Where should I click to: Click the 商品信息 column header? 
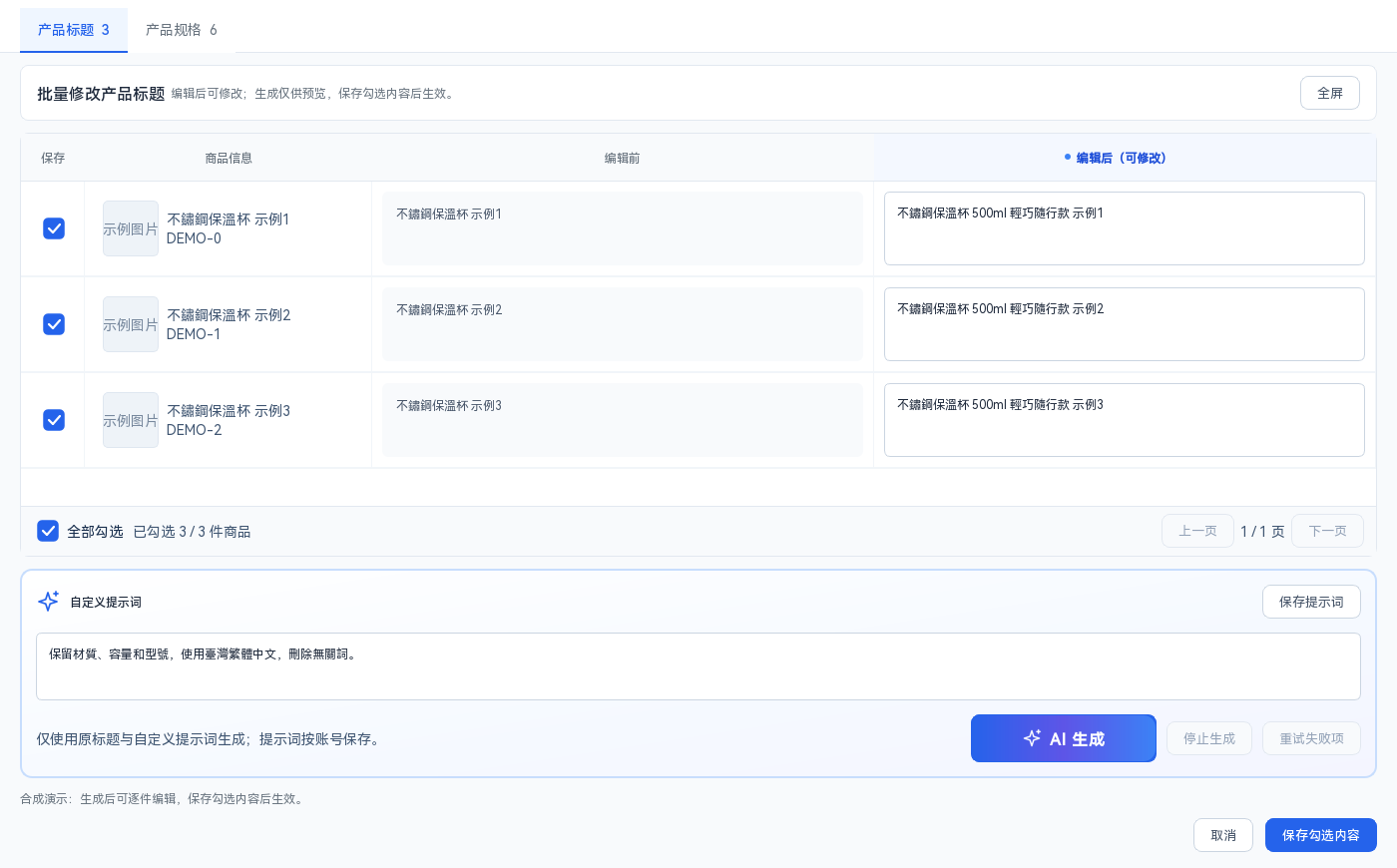[x=229, y=158]
